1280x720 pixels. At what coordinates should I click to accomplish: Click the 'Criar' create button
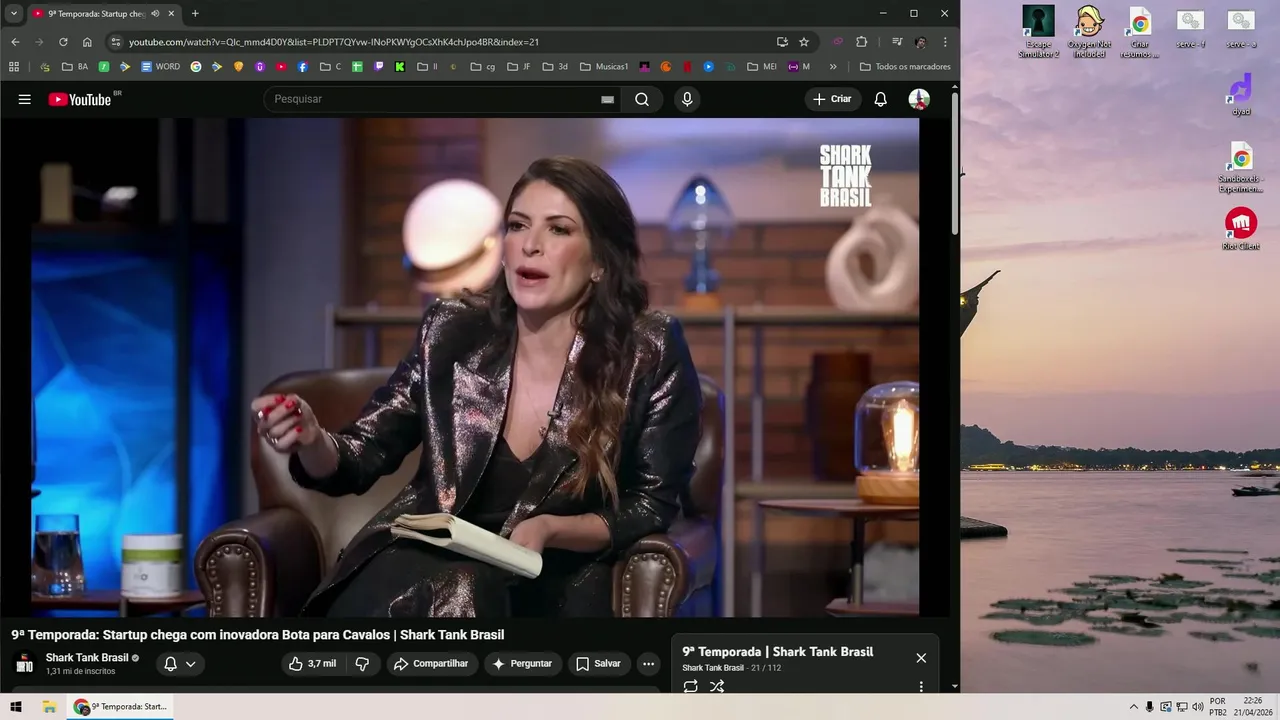tap(832, 99)
